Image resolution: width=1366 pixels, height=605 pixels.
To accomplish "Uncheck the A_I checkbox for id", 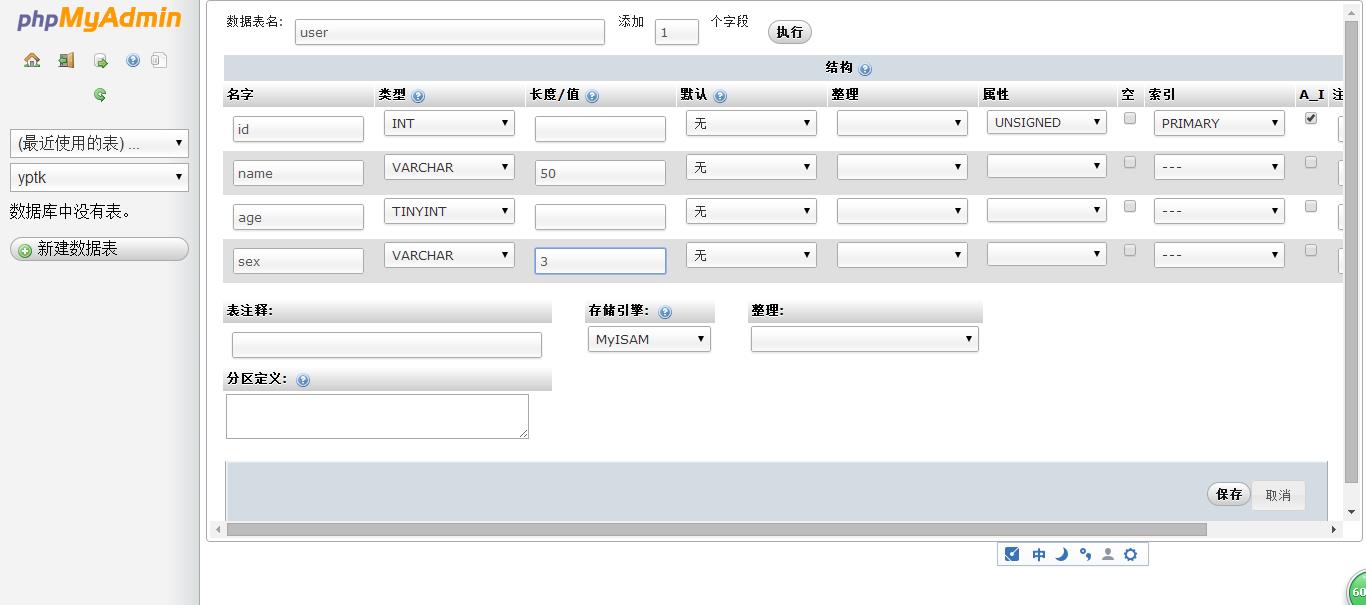I will tap(1311, 118).
